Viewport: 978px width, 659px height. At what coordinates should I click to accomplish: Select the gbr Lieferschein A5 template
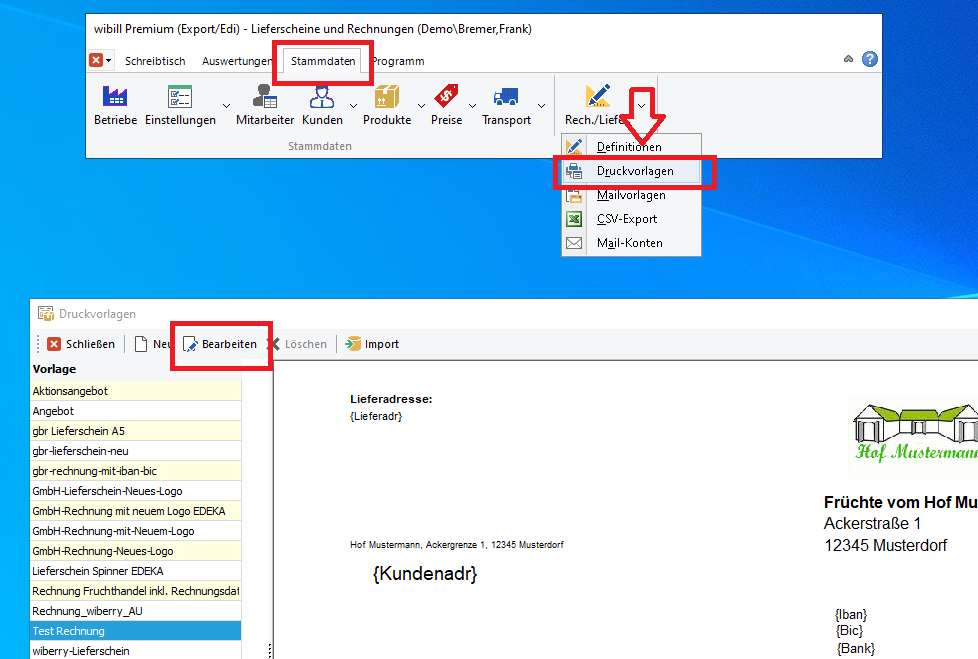(x=136, y=431)
